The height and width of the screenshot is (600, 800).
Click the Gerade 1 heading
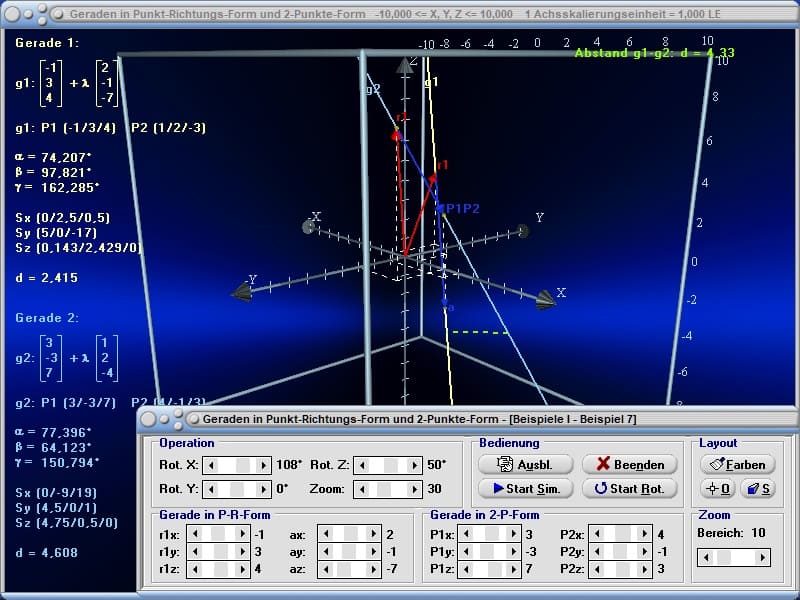coord(47,43)
